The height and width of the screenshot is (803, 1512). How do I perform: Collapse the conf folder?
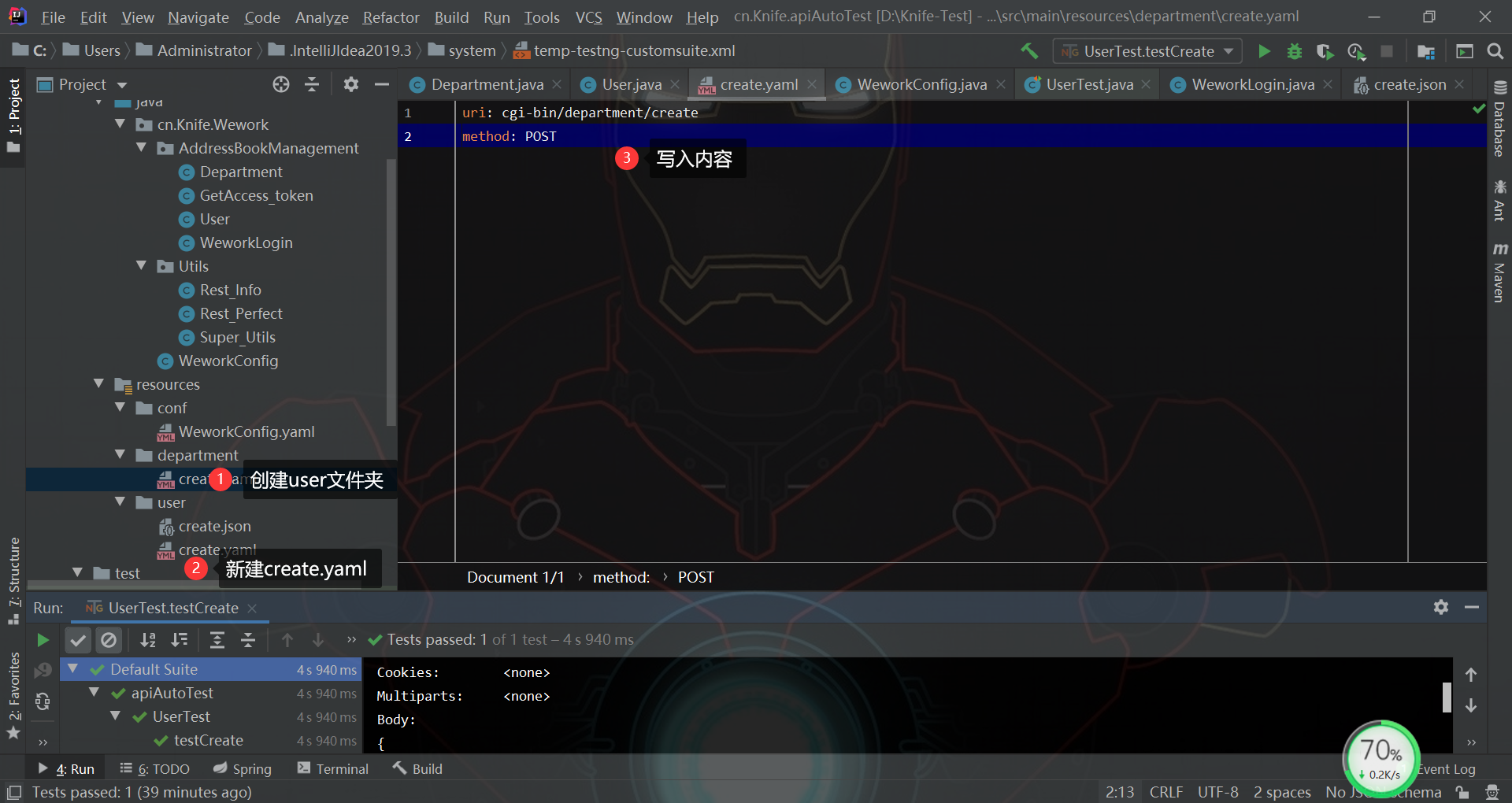tap(120, 407)
